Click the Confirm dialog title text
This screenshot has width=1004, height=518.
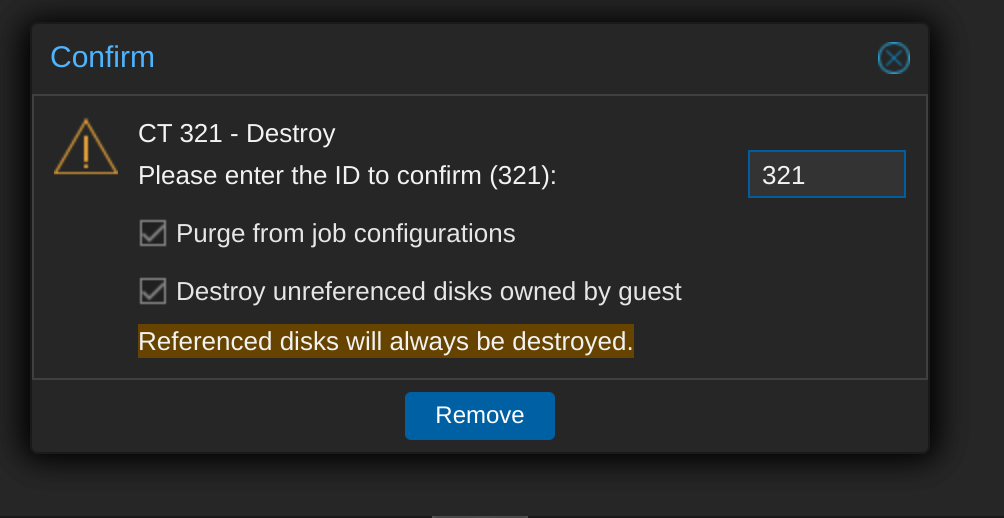coord(102,57)
